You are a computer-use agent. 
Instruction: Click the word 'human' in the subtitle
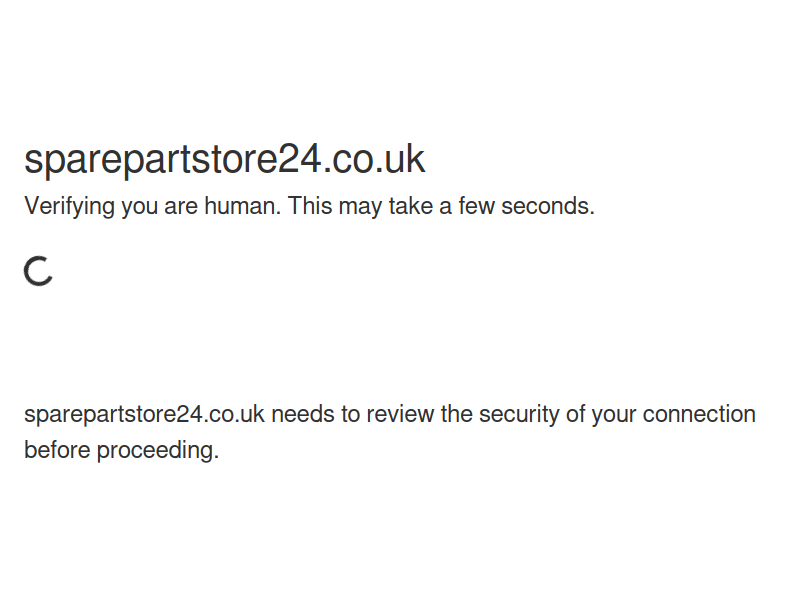click(242, 206)
